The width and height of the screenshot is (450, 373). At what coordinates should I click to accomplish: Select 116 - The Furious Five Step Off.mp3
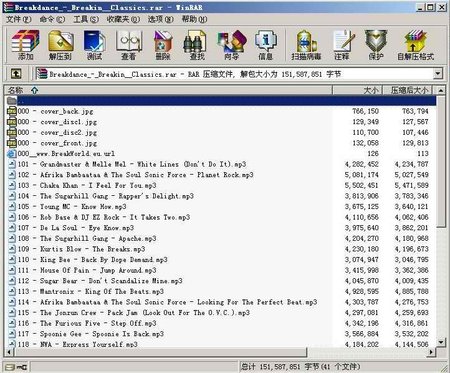(87, 323)
